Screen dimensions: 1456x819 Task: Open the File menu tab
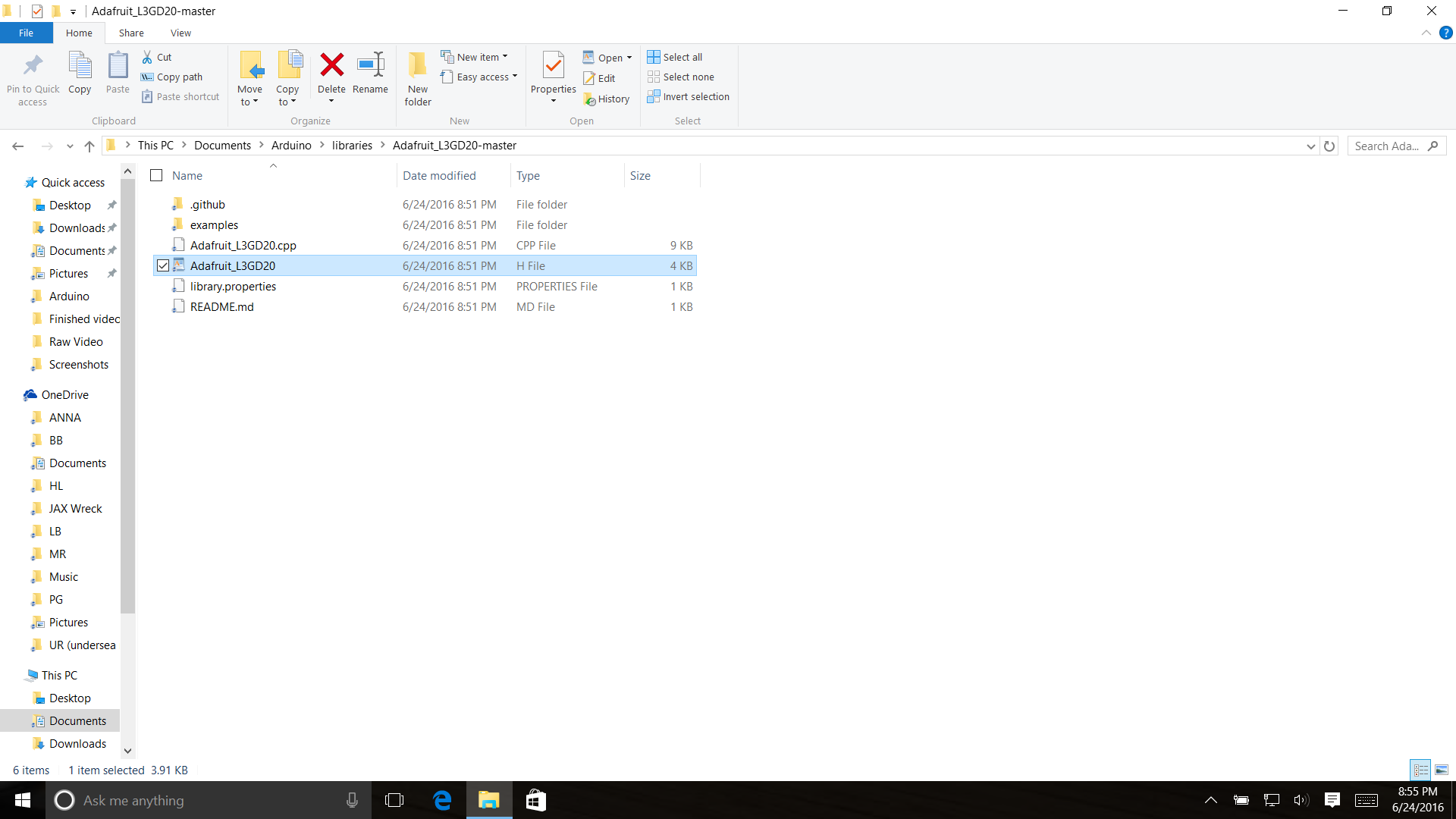coord(27,33)
